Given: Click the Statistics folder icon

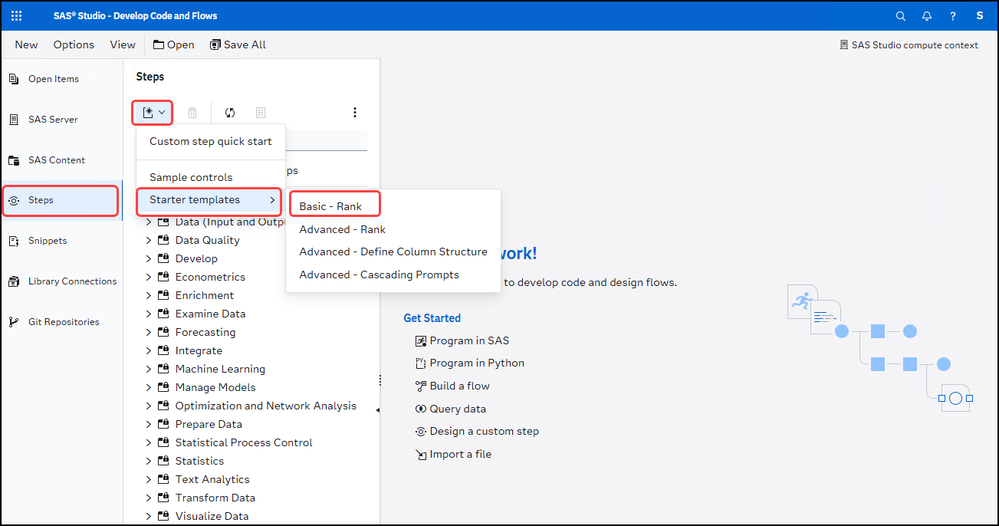Looking at the screenshot, I should tap(164, 461).
